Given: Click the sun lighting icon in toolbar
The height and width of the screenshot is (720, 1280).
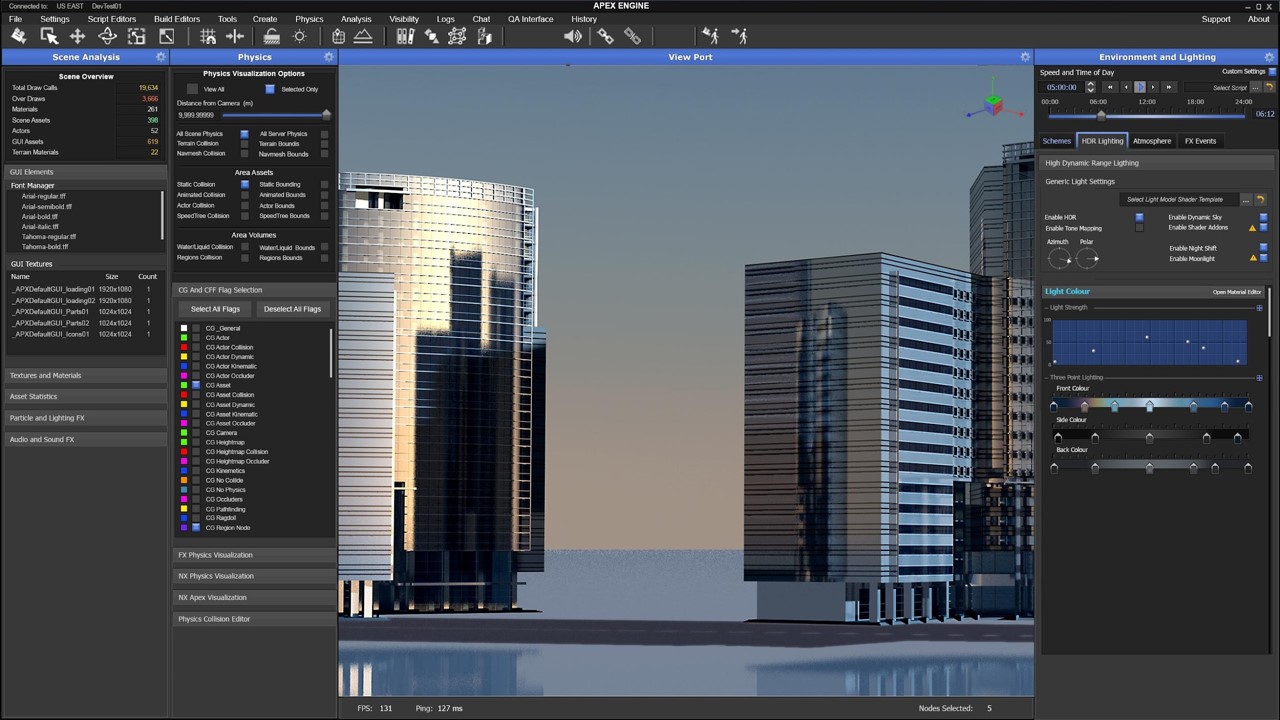Looking at the screenshot, I should point(299,36).
